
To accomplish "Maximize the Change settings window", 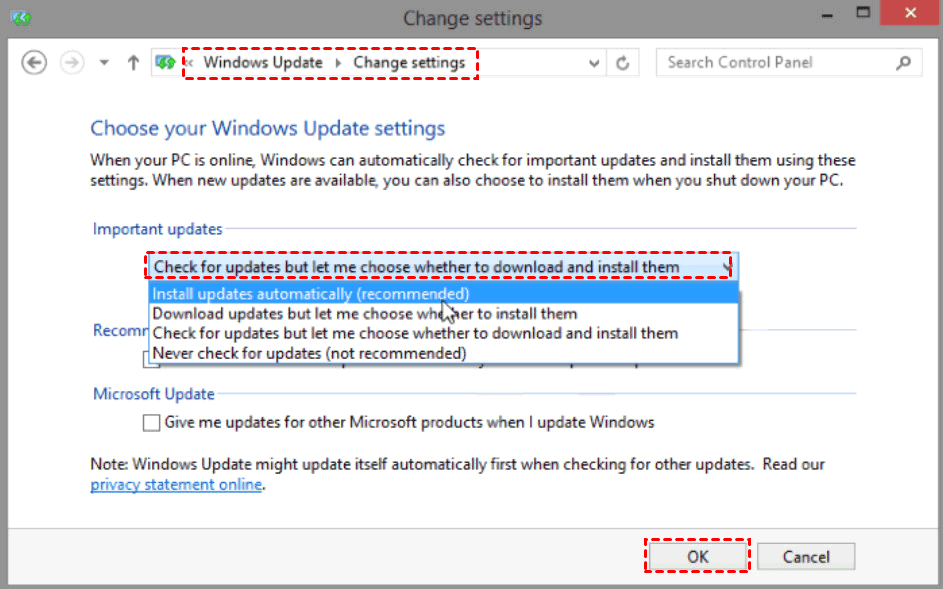I will click(864, 13).
